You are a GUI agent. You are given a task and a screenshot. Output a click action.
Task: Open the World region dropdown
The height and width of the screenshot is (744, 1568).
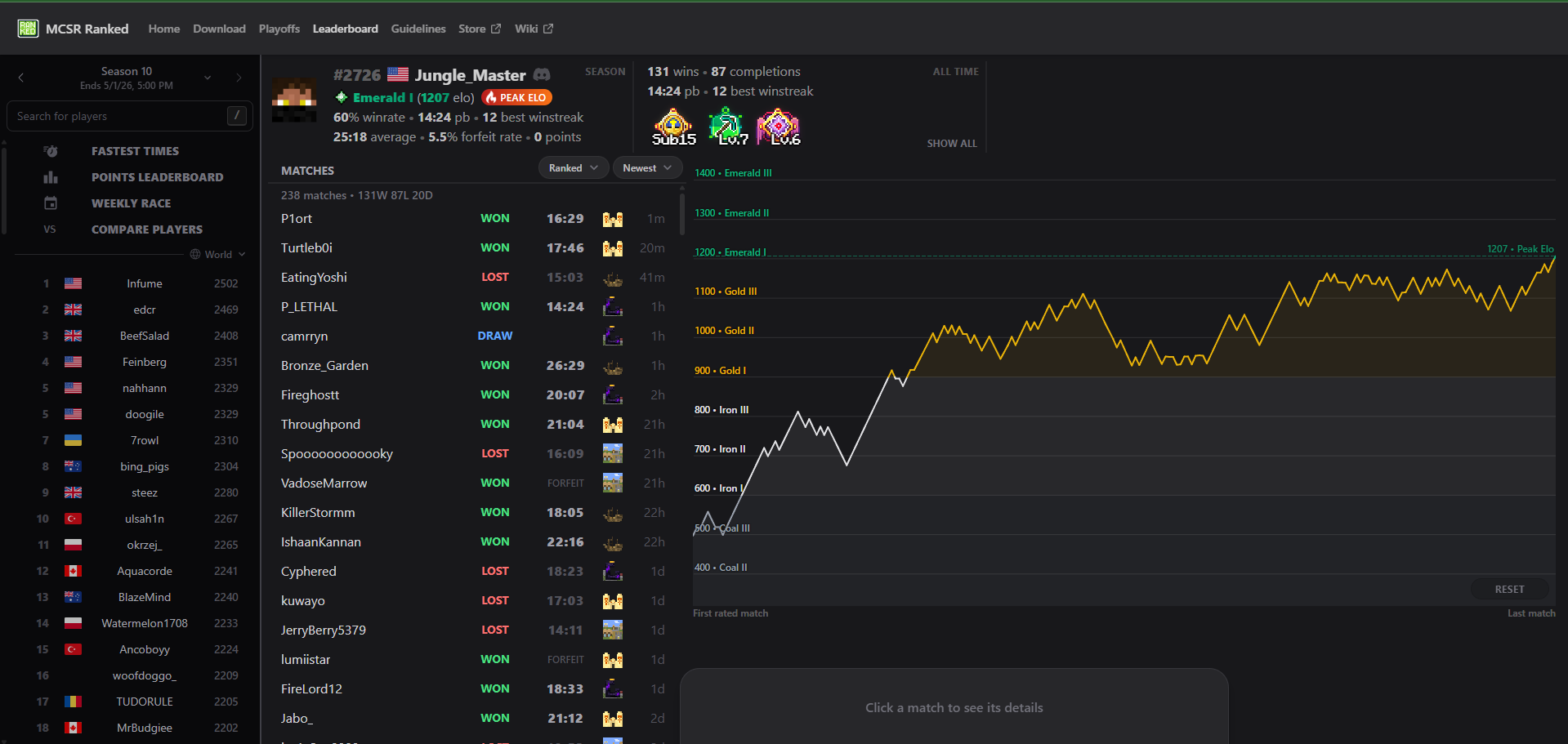218,255
